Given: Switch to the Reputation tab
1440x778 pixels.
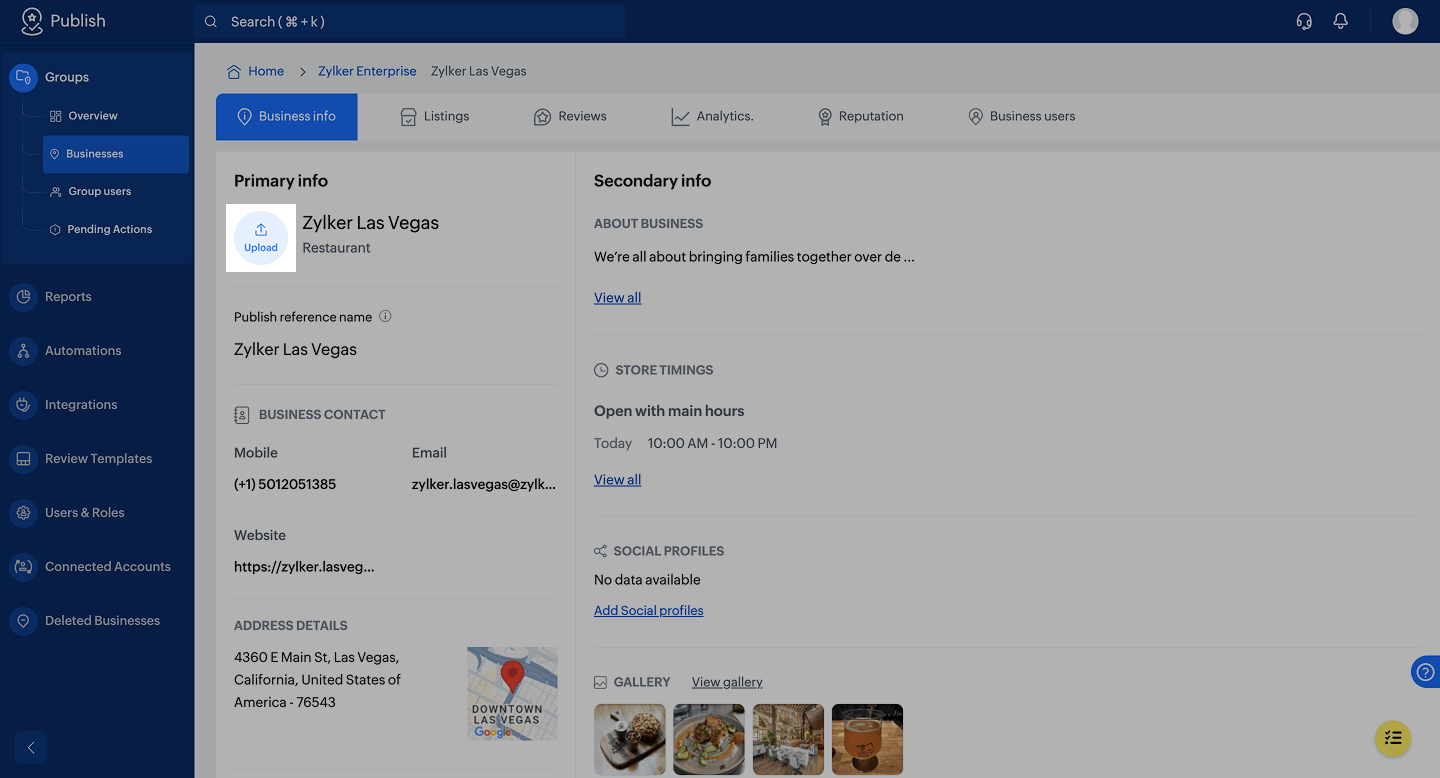Looking at the screenshot, I should (860, 117).
